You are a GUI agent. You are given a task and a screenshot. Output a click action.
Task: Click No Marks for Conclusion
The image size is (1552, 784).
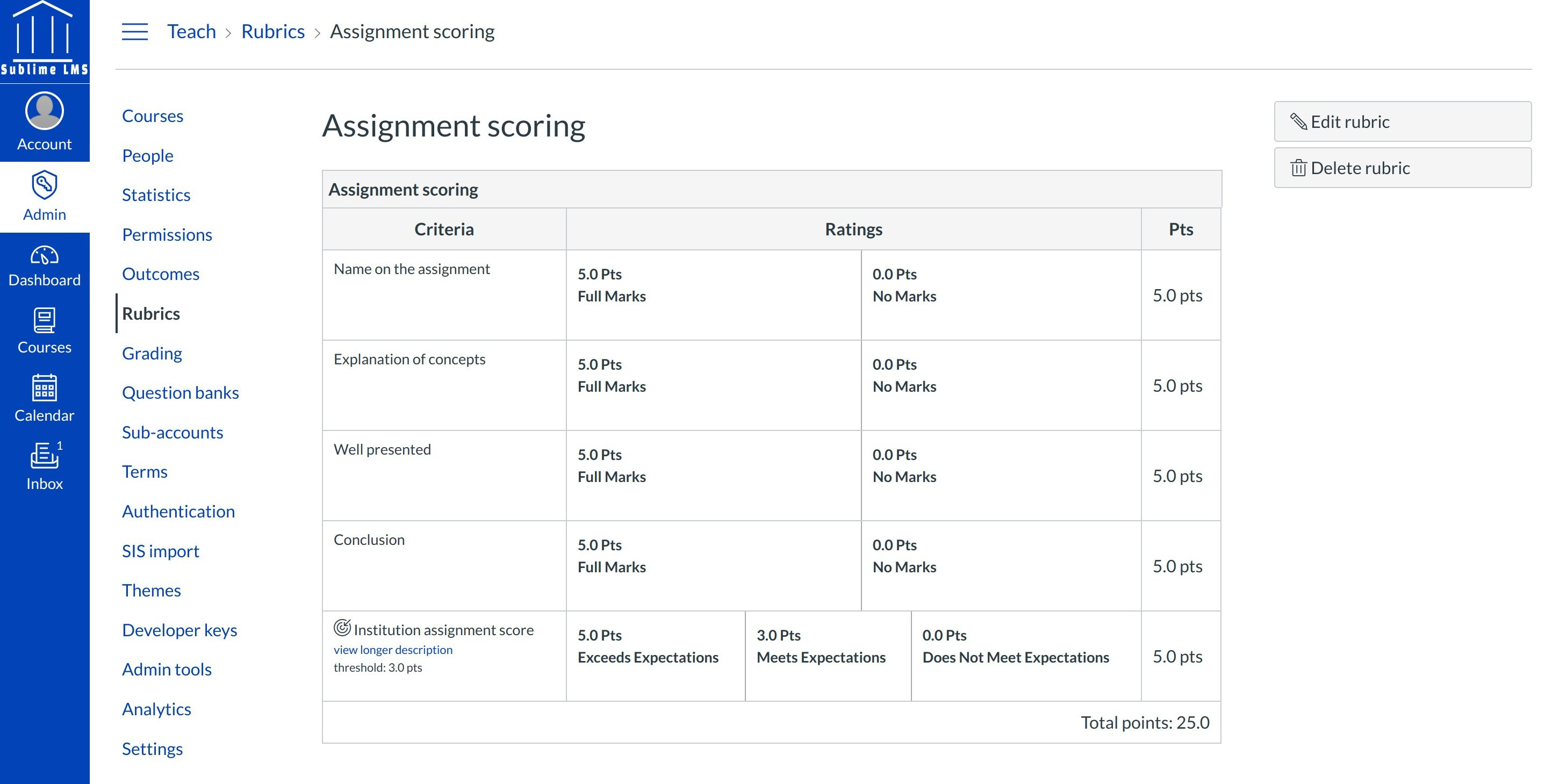click(904, 567)
